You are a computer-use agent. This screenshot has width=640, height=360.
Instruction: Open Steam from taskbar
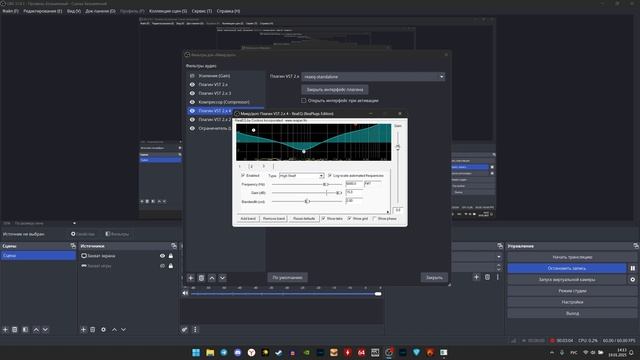[279, 352]
